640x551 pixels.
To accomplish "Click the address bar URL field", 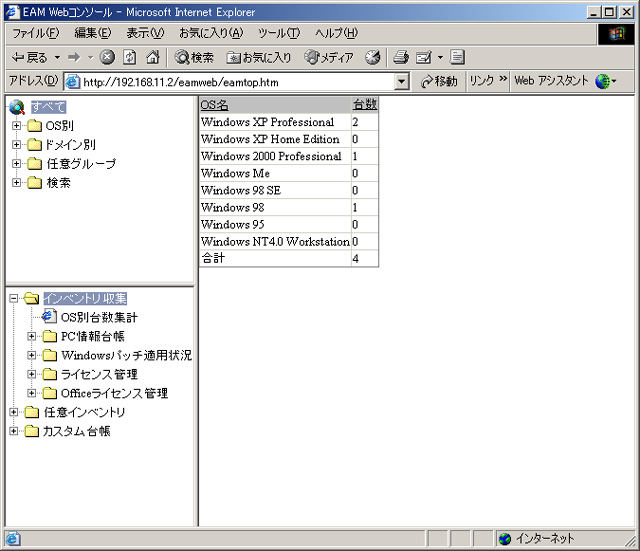I will pos(238,82).
